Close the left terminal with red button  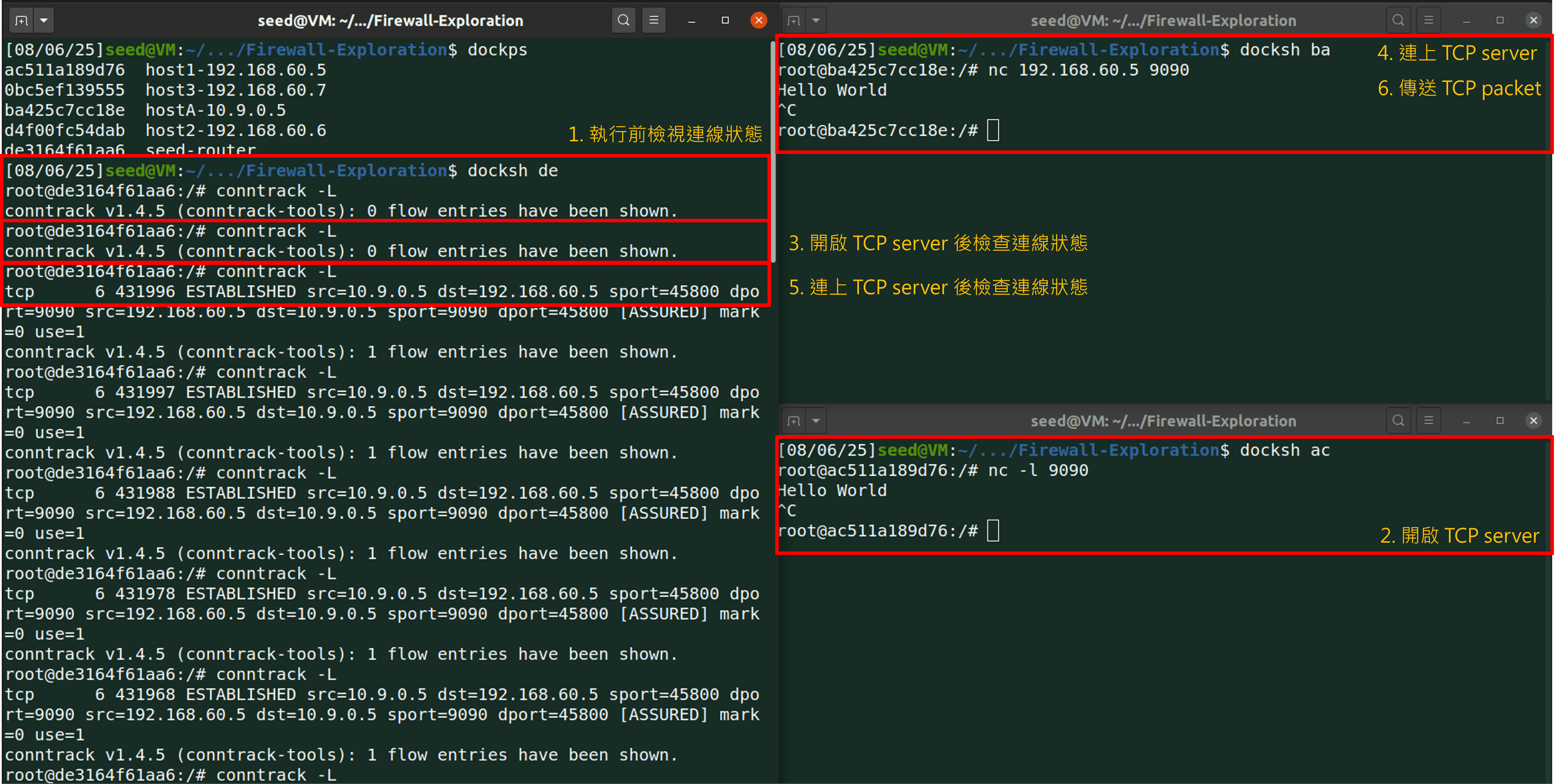(758, 20)
